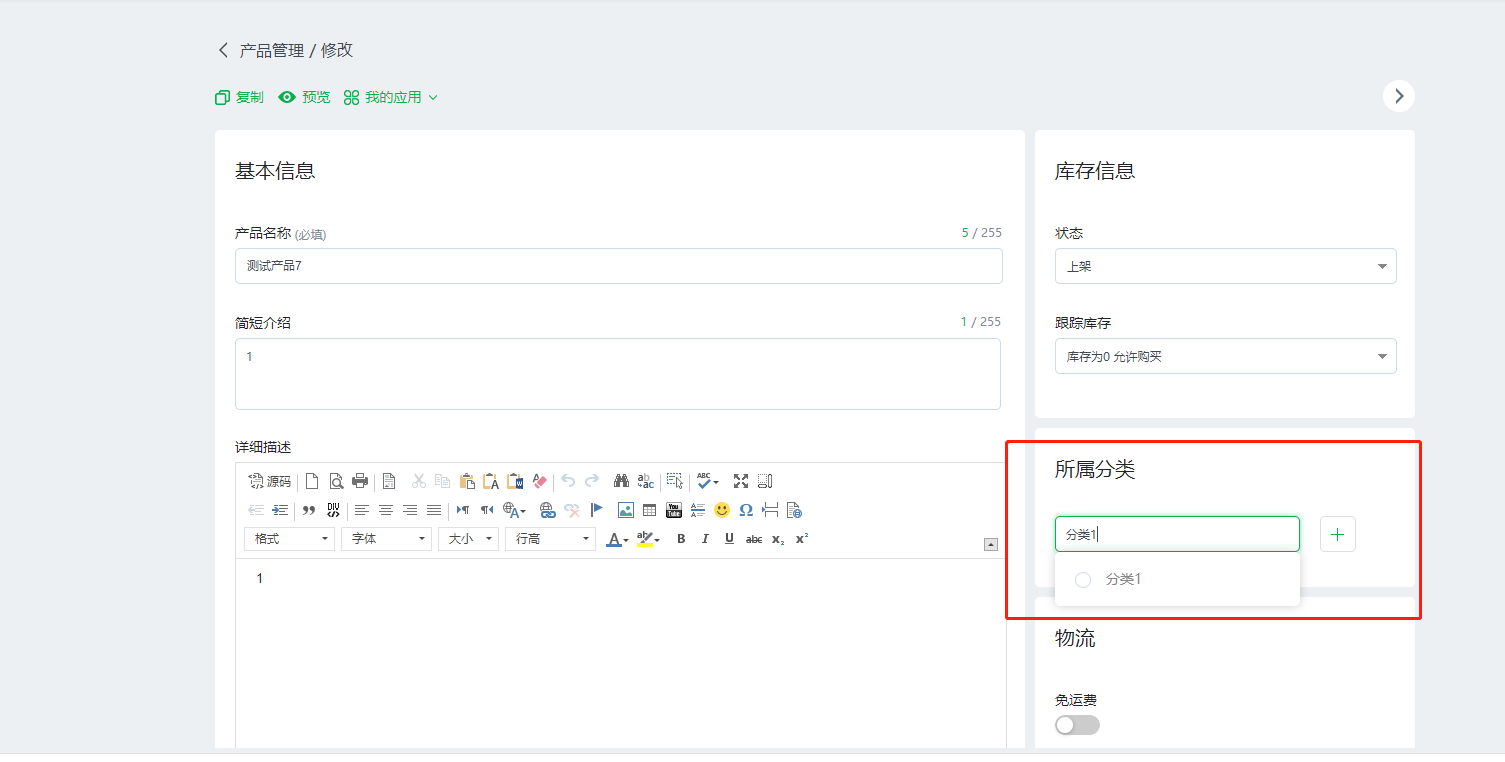Click the 产品名称 input field

pyautogui.click(x=618, y=266)
